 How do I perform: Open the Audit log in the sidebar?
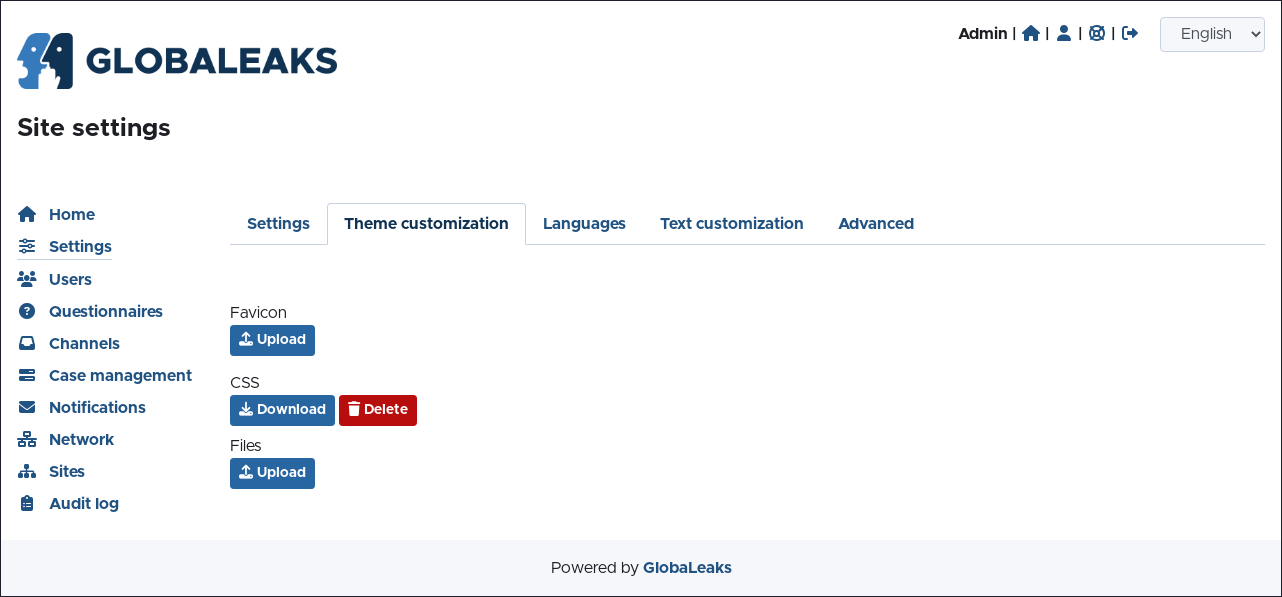click(x=84, y=503)
